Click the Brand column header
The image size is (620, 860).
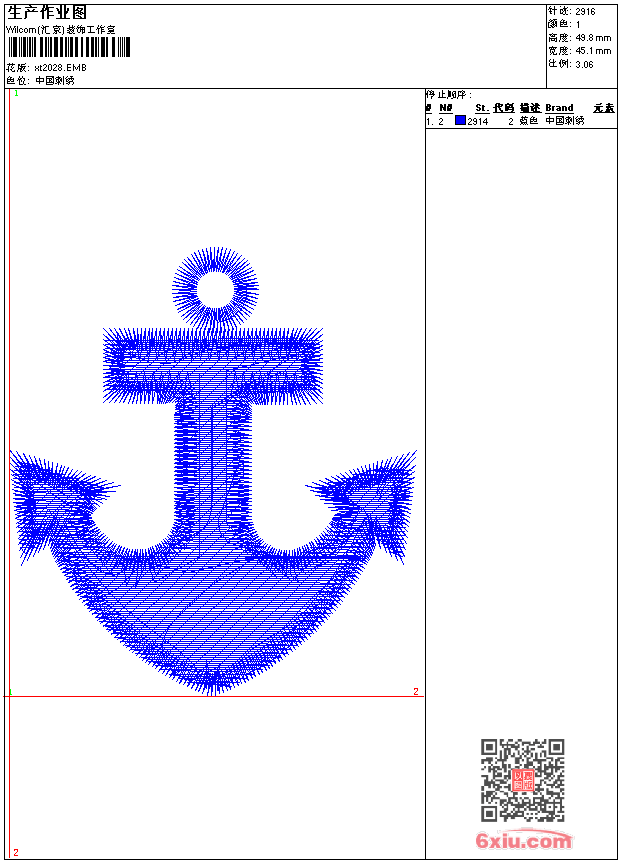point(559,108)
